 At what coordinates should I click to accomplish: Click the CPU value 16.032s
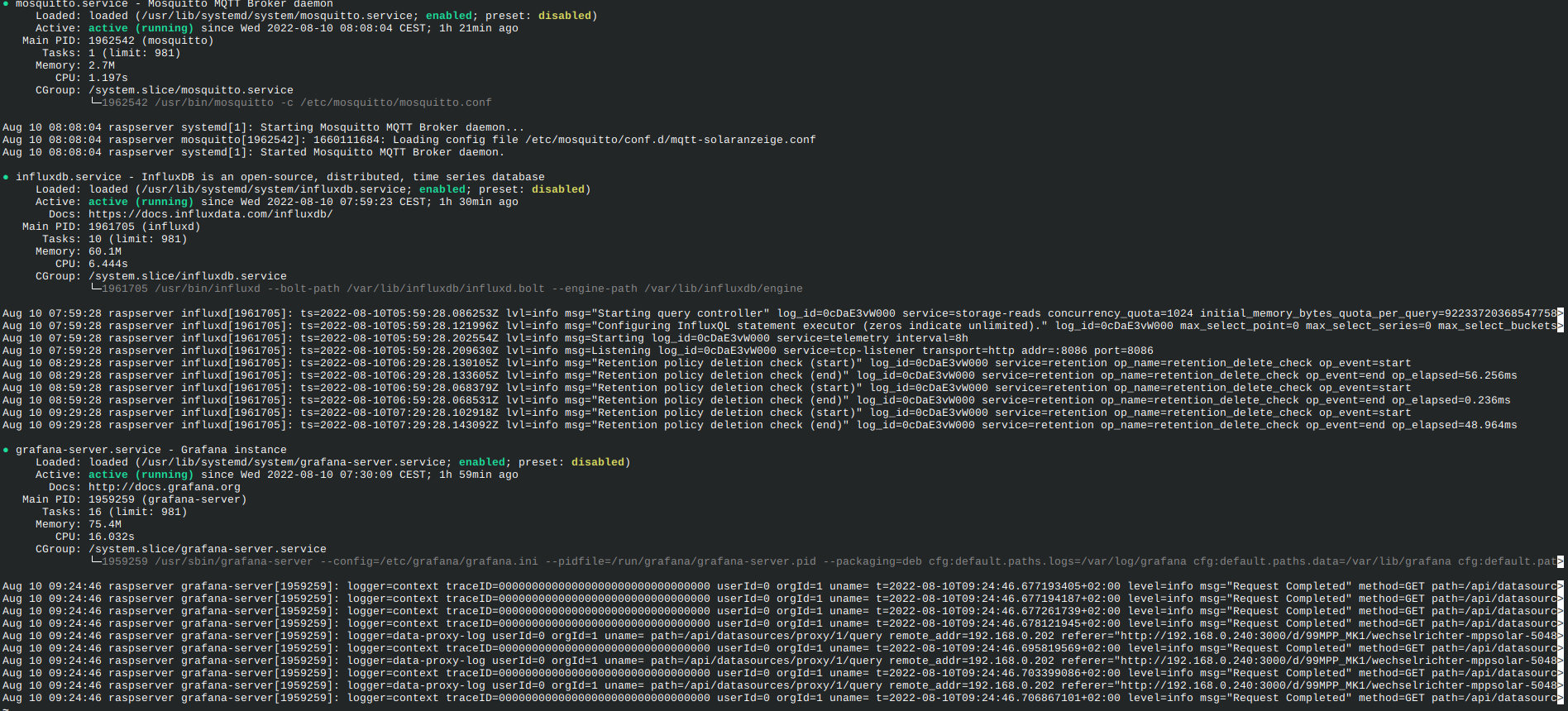point(112,537)
